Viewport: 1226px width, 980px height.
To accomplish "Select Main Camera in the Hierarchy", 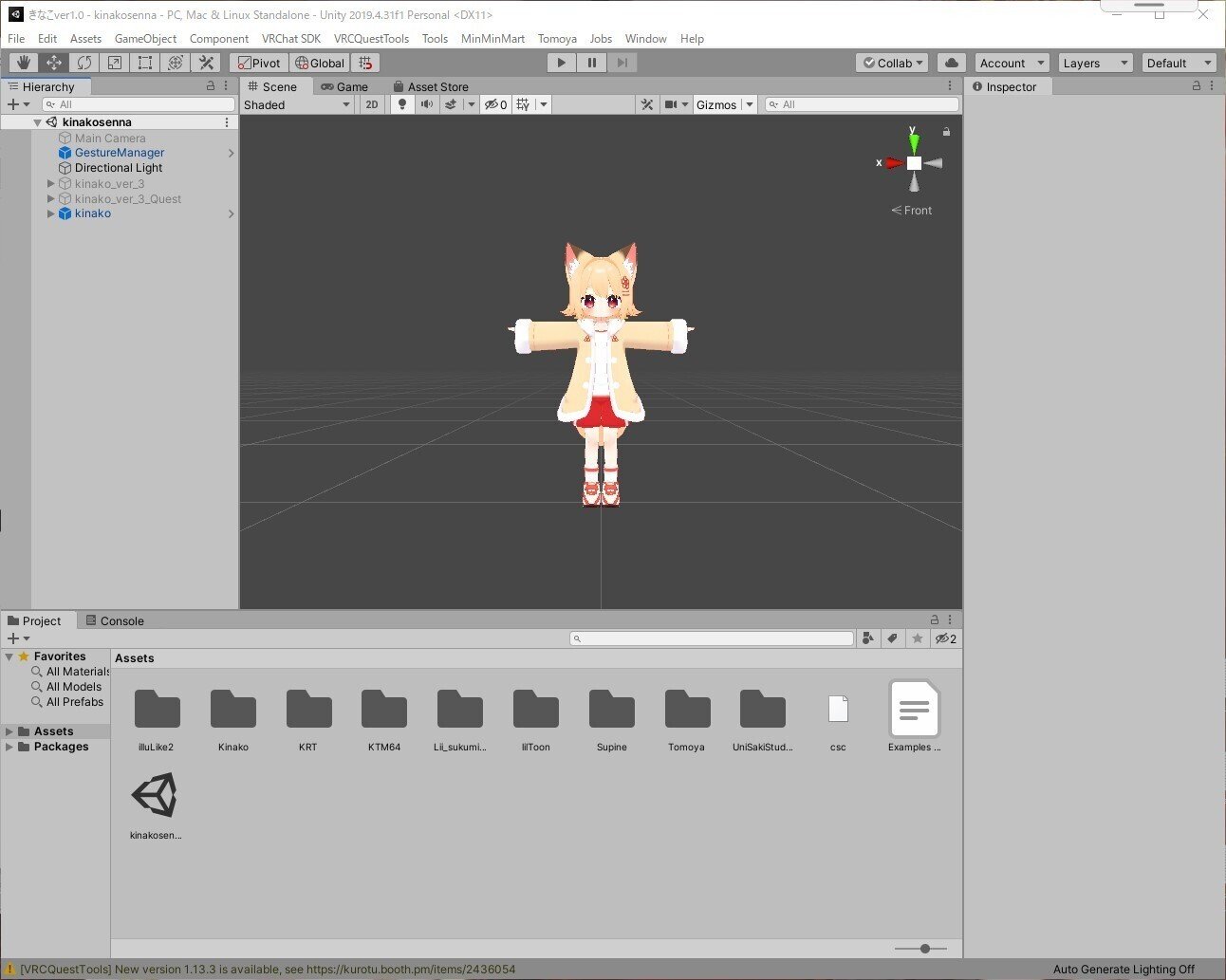I will [110, 138].
